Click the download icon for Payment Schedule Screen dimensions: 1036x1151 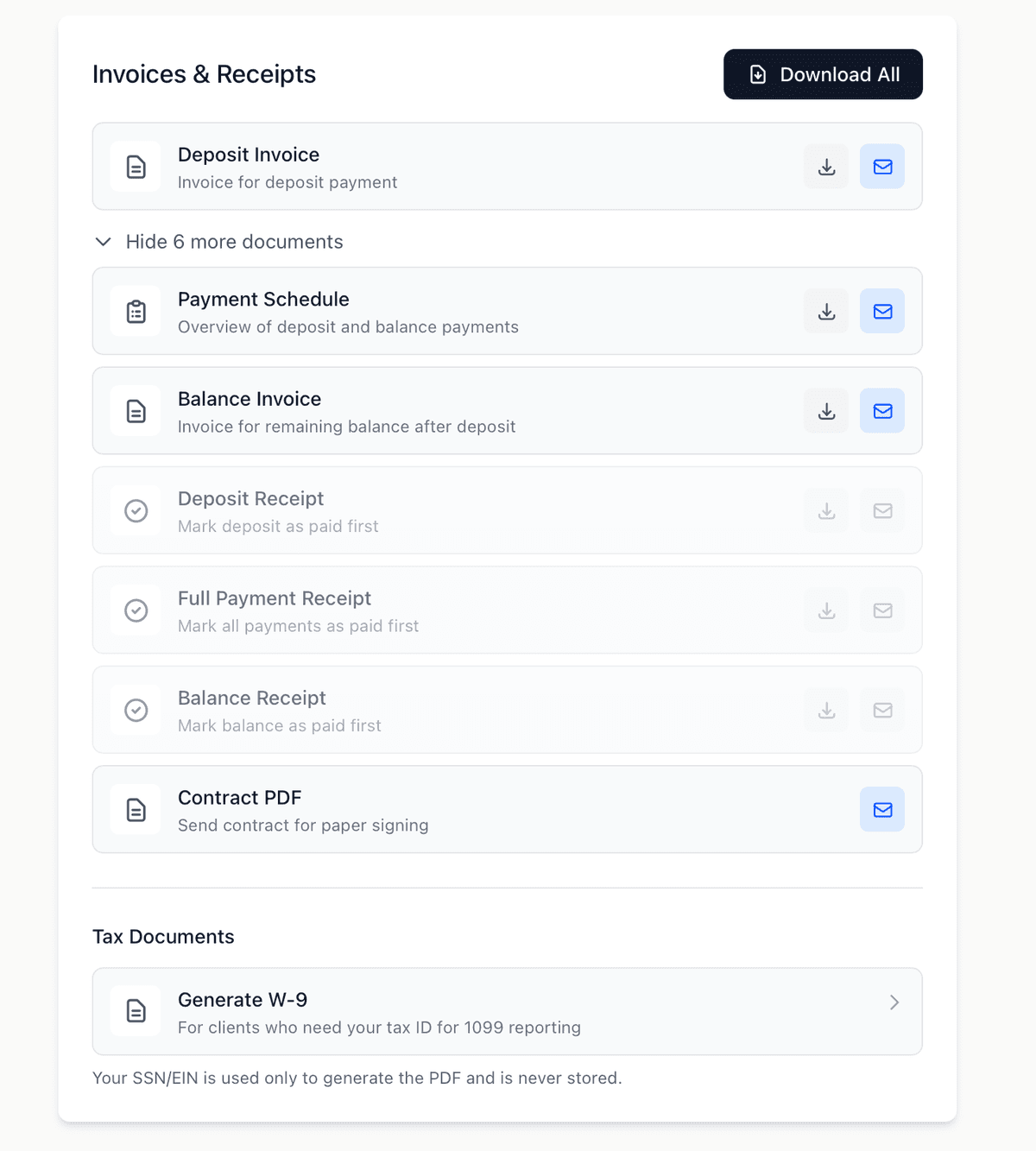(x=825, y=311)
